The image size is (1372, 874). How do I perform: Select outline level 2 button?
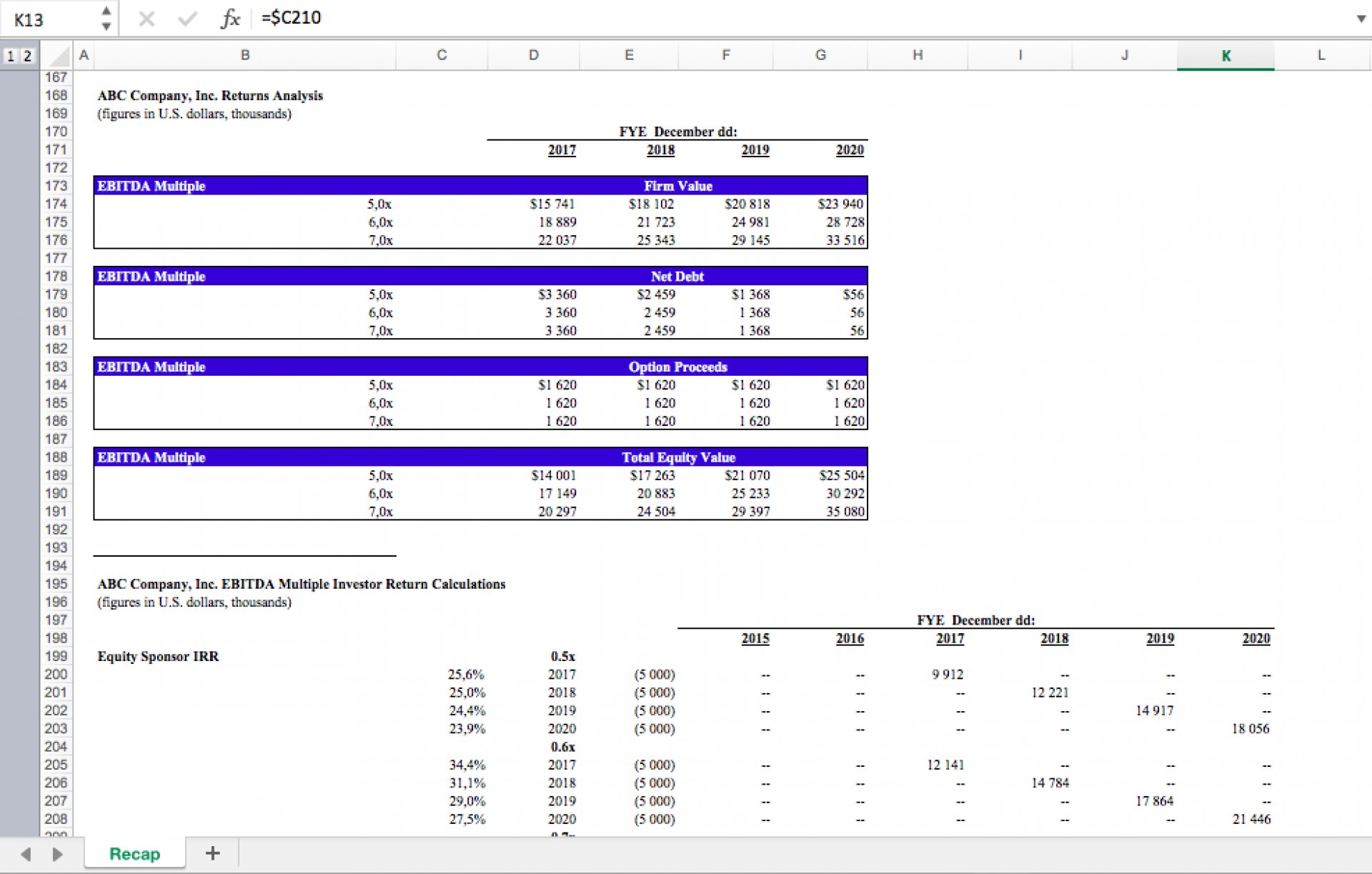[x=27, y=56]
